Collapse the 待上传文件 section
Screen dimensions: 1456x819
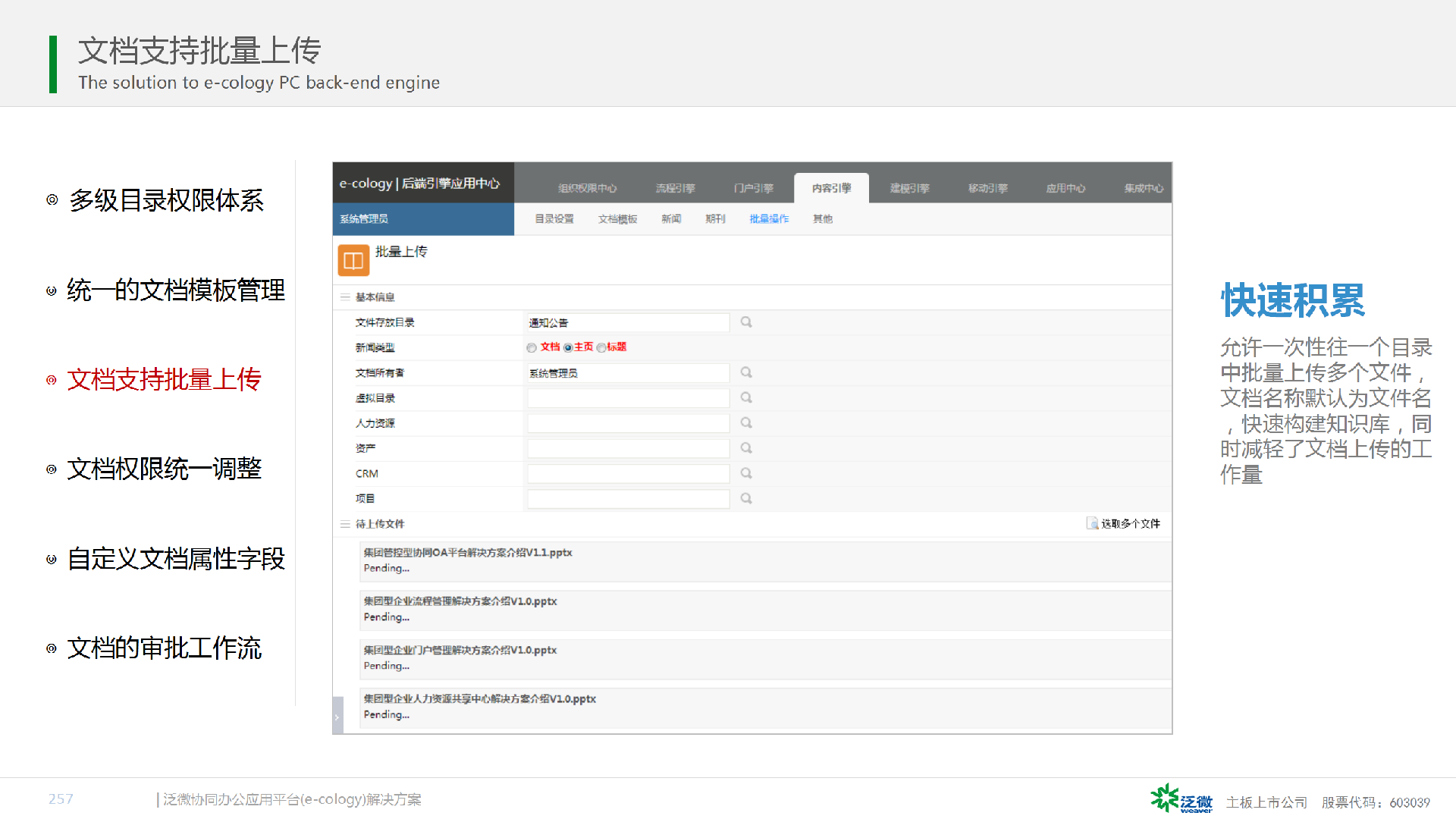tap(345, 524)
